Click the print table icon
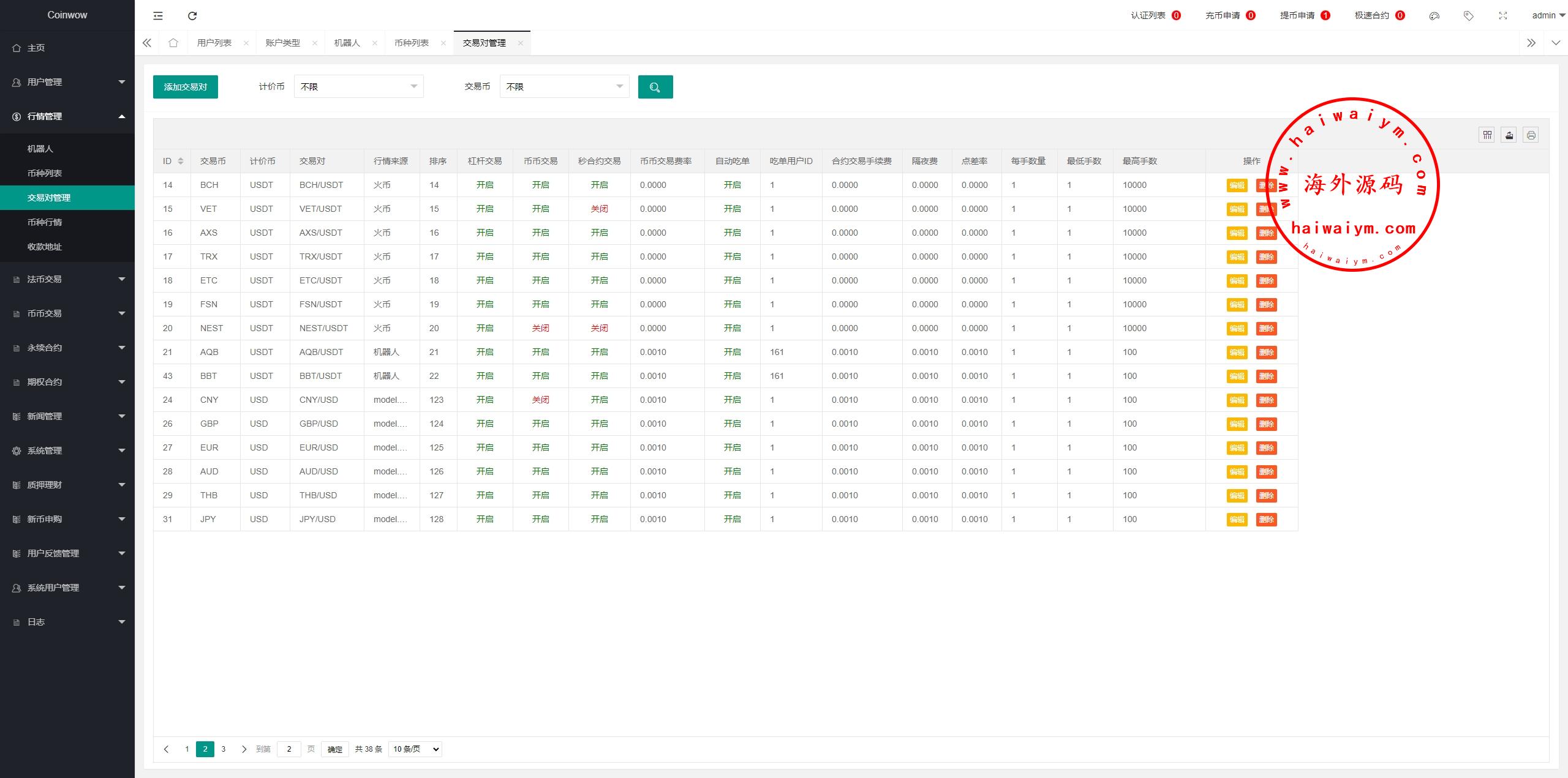The image size is (1568, 778). (1531, 135)
